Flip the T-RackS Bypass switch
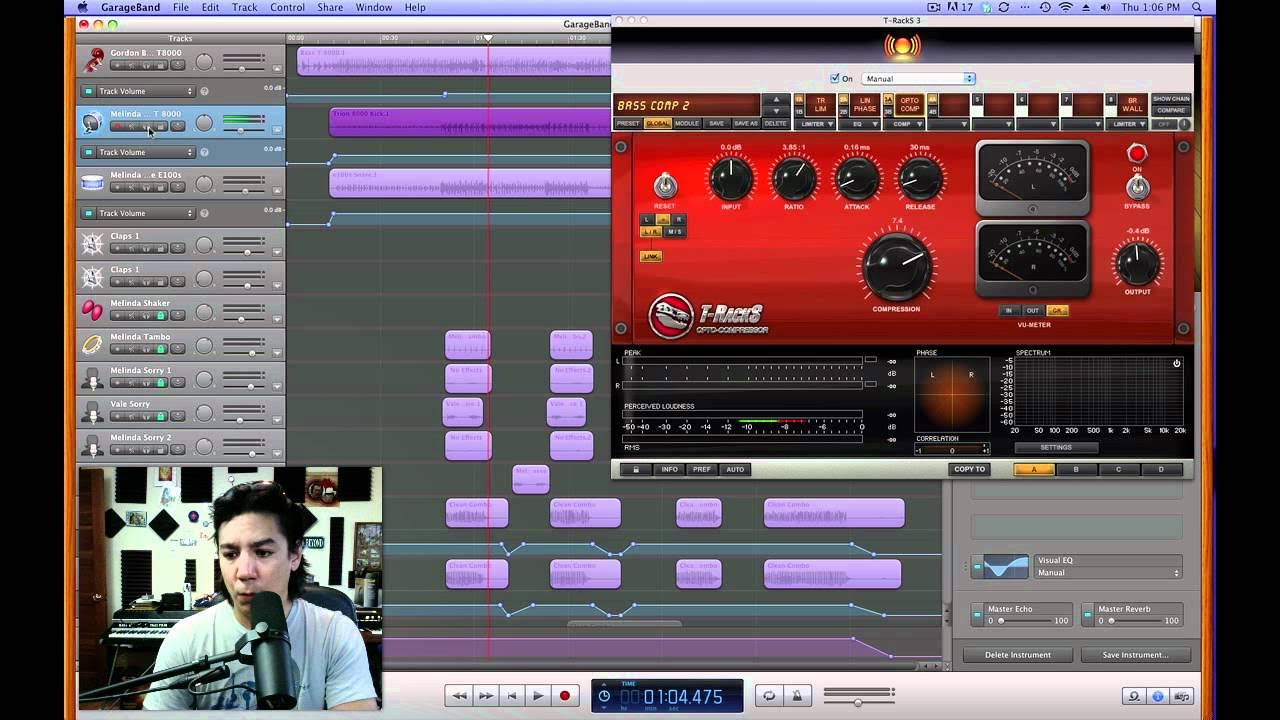1280x720 pixels. click(x=1136, y=186)
